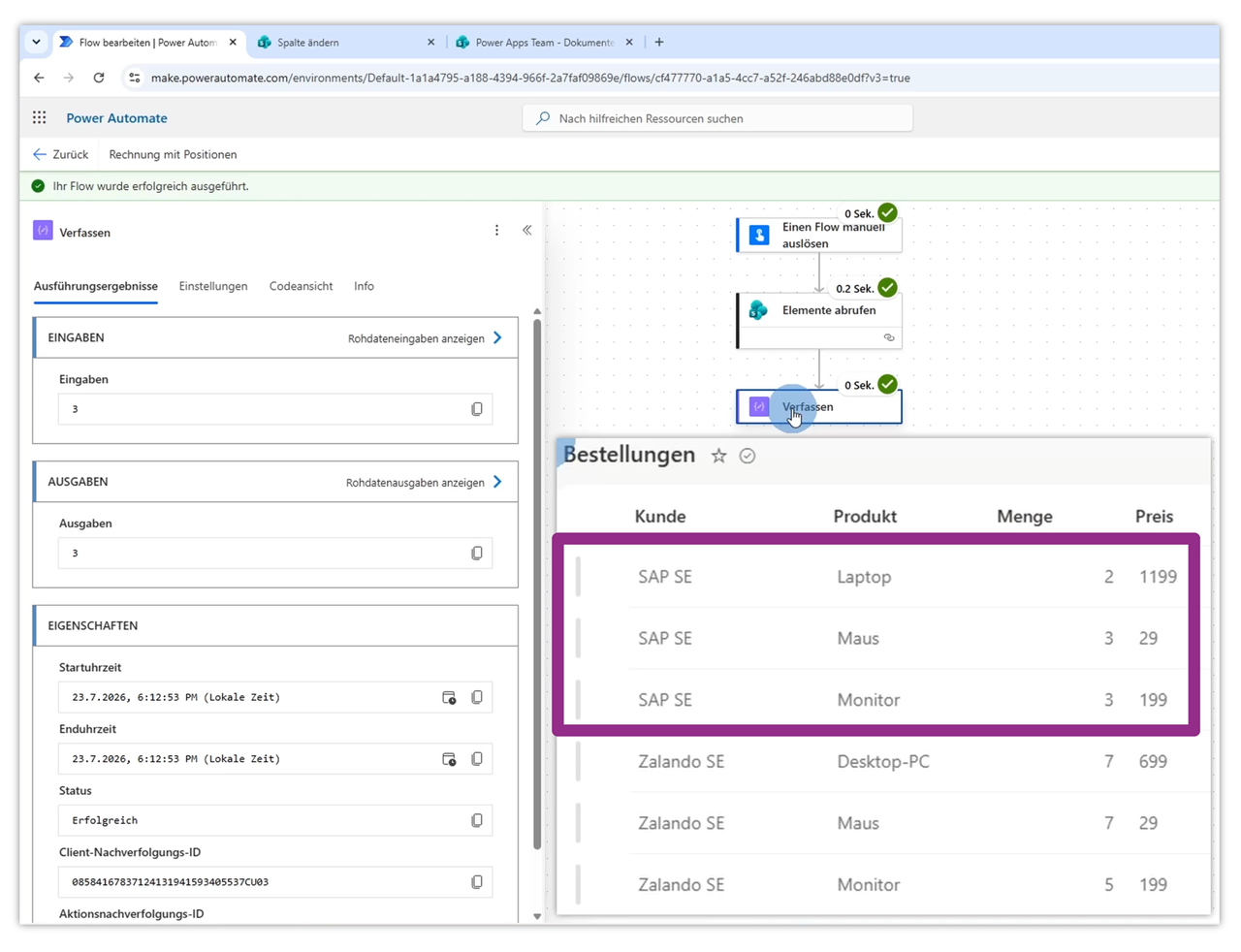
Task: Copy the Client-Nachverfolgungs-ID value
Action: click(477, 882)
